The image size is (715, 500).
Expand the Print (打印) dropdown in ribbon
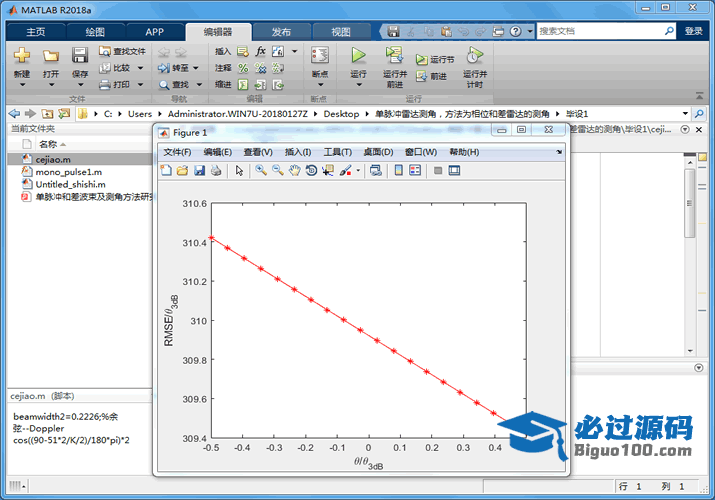click(x=140, y=85)
